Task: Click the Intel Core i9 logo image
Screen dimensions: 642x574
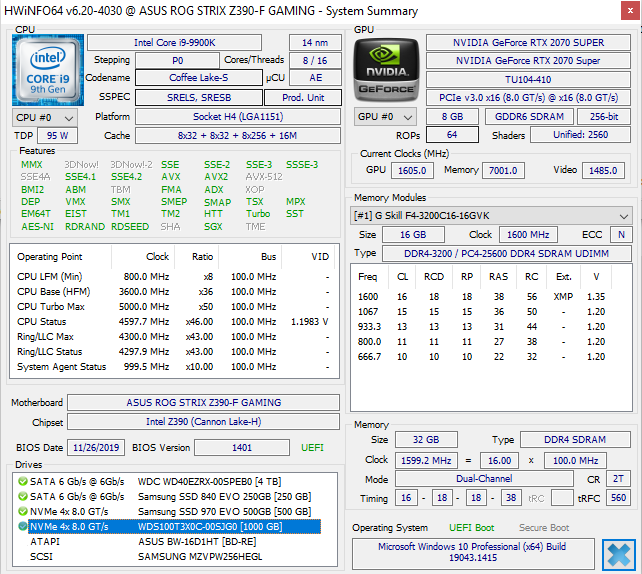Action: point(48,70)
